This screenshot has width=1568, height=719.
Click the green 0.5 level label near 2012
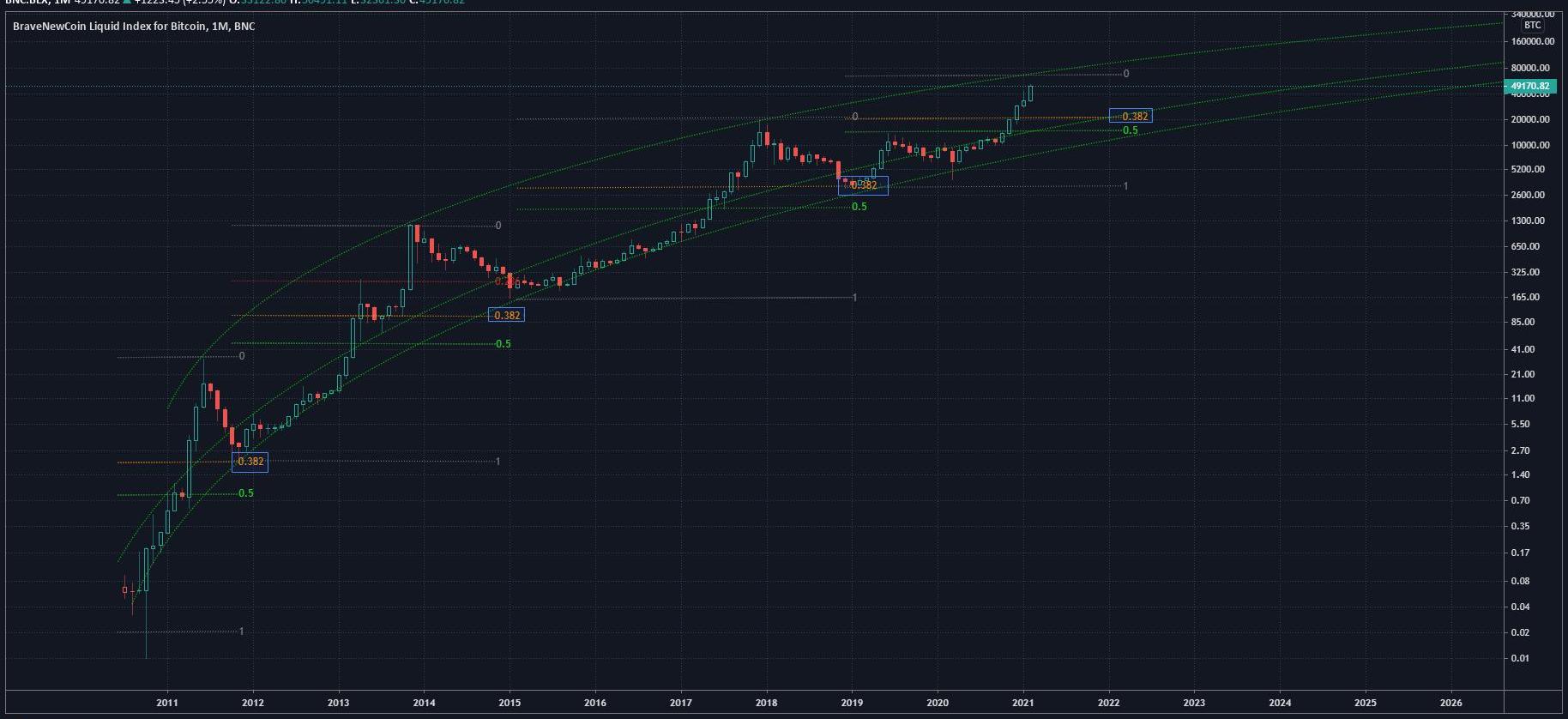click(246, 493)
